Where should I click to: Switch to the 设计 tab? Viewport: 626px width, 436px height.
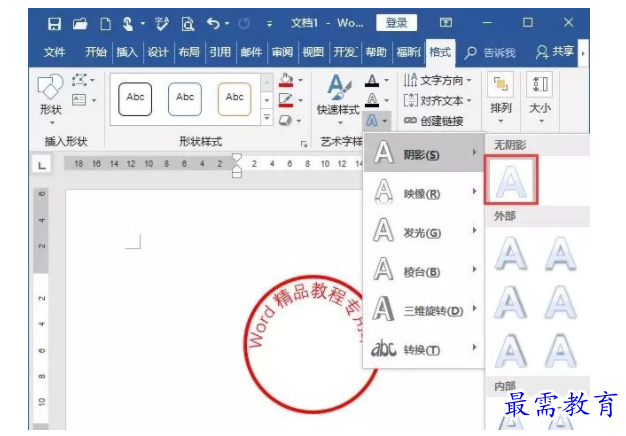(x=158, y=52)
